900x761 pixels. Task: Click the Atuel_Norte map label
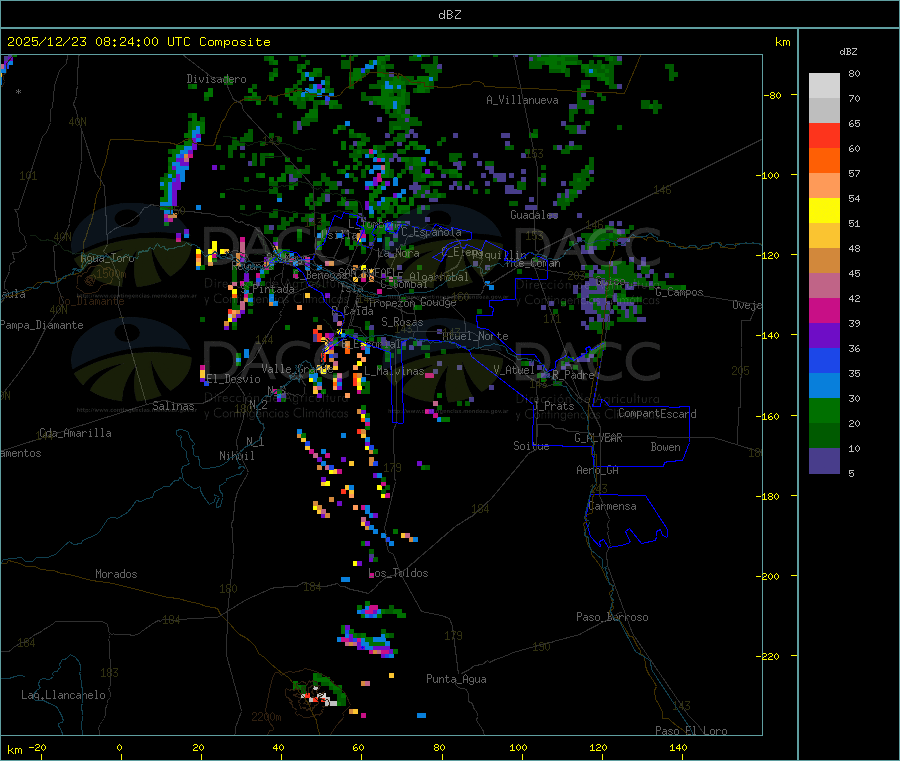[475, 336]
